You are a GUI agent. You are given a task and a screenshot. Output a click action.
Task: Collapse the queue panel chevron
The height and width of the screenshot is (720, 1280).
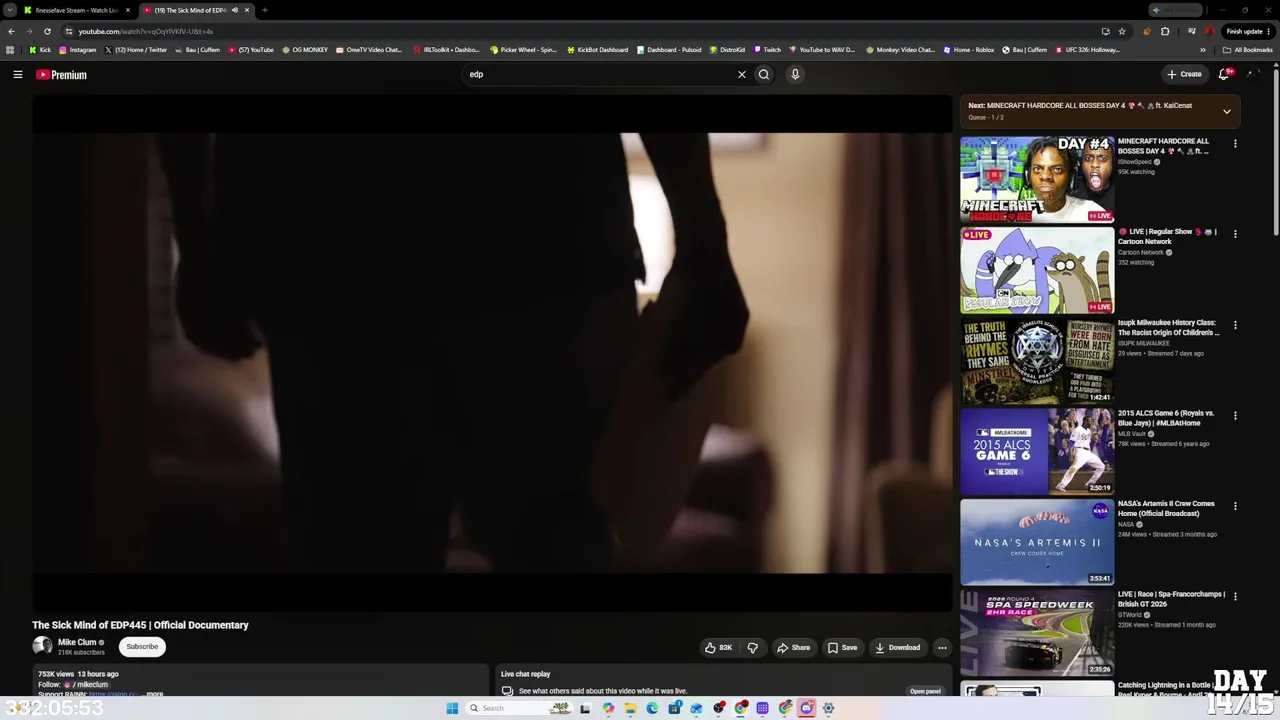click(1227, 111)
